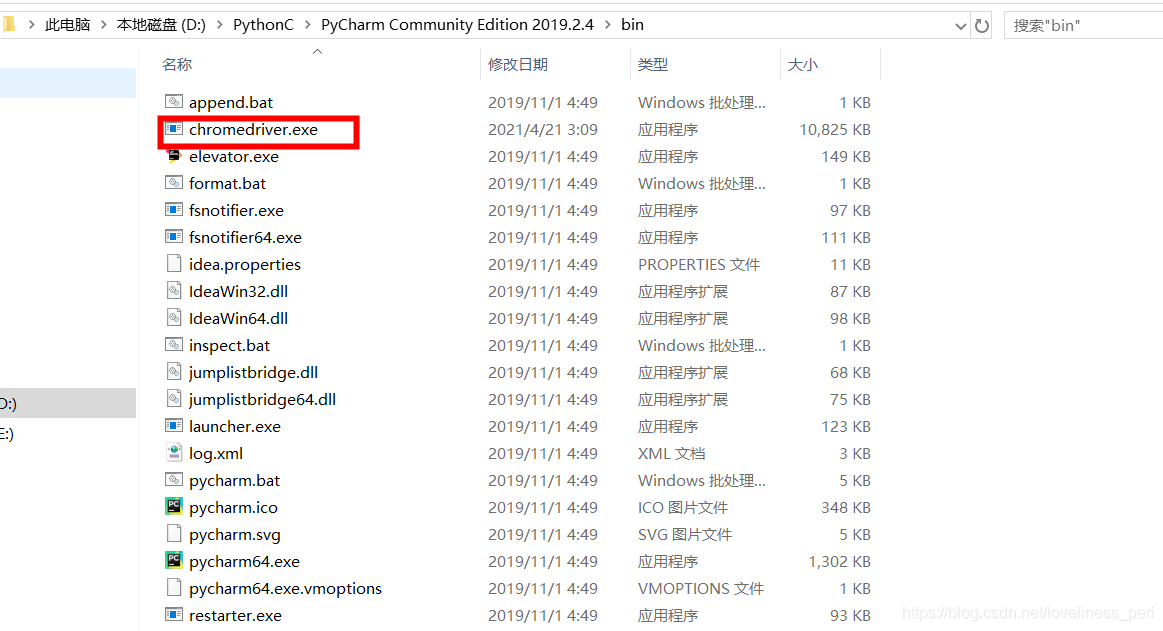Navigate to 此电脑 in address bar
The image size is (1163, 631).
(67, 25)
